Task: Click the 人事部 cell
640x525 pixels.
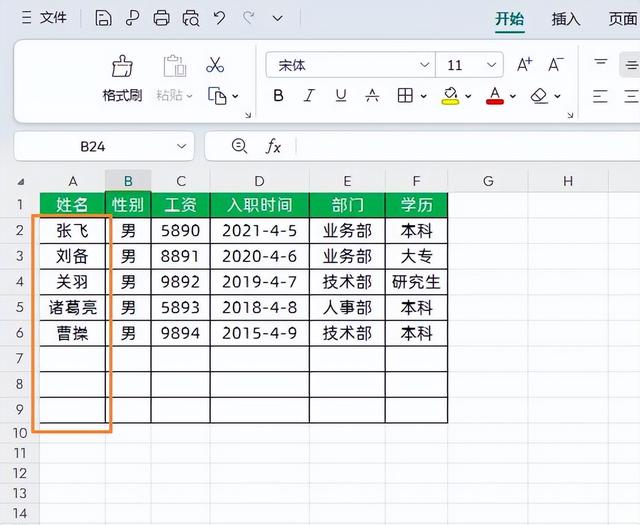Action: [347, 307]
